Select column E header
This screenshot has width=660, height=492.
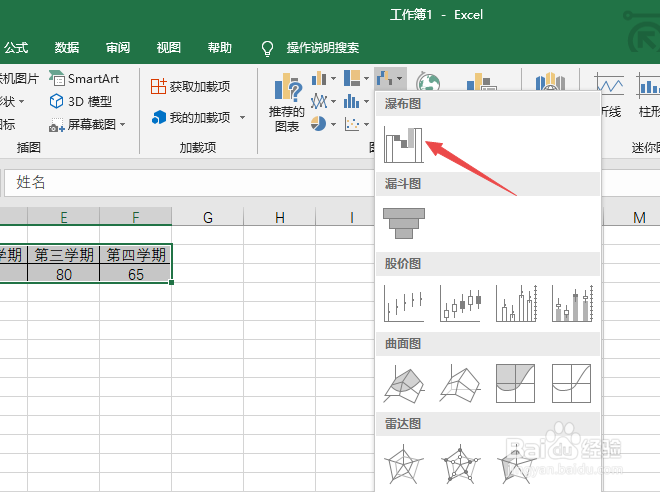coord(64,217)
